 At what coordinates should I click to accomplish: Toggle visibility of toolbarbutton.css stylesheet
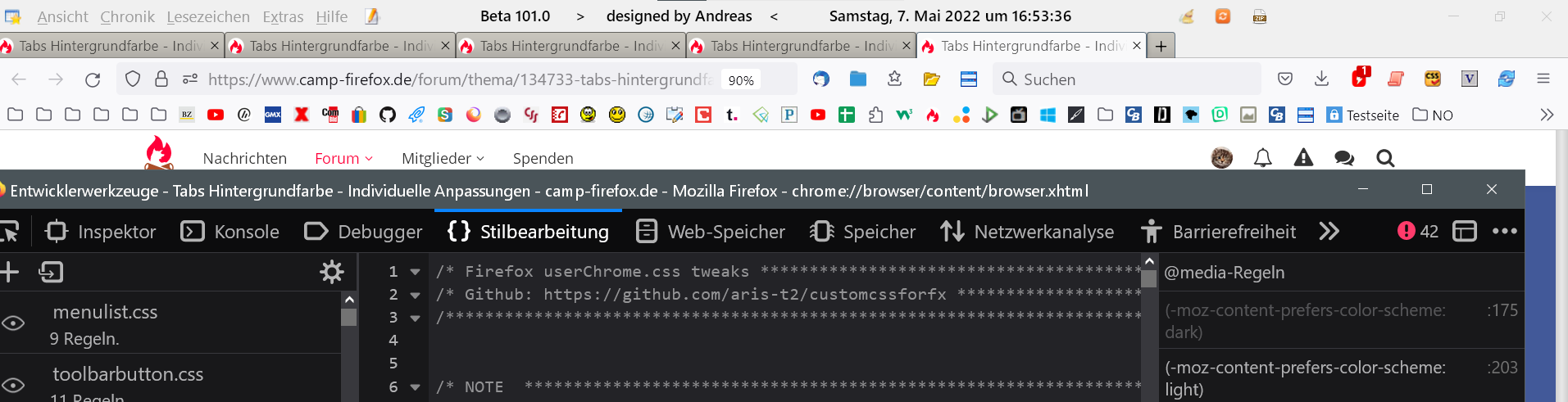pos(13,385)
